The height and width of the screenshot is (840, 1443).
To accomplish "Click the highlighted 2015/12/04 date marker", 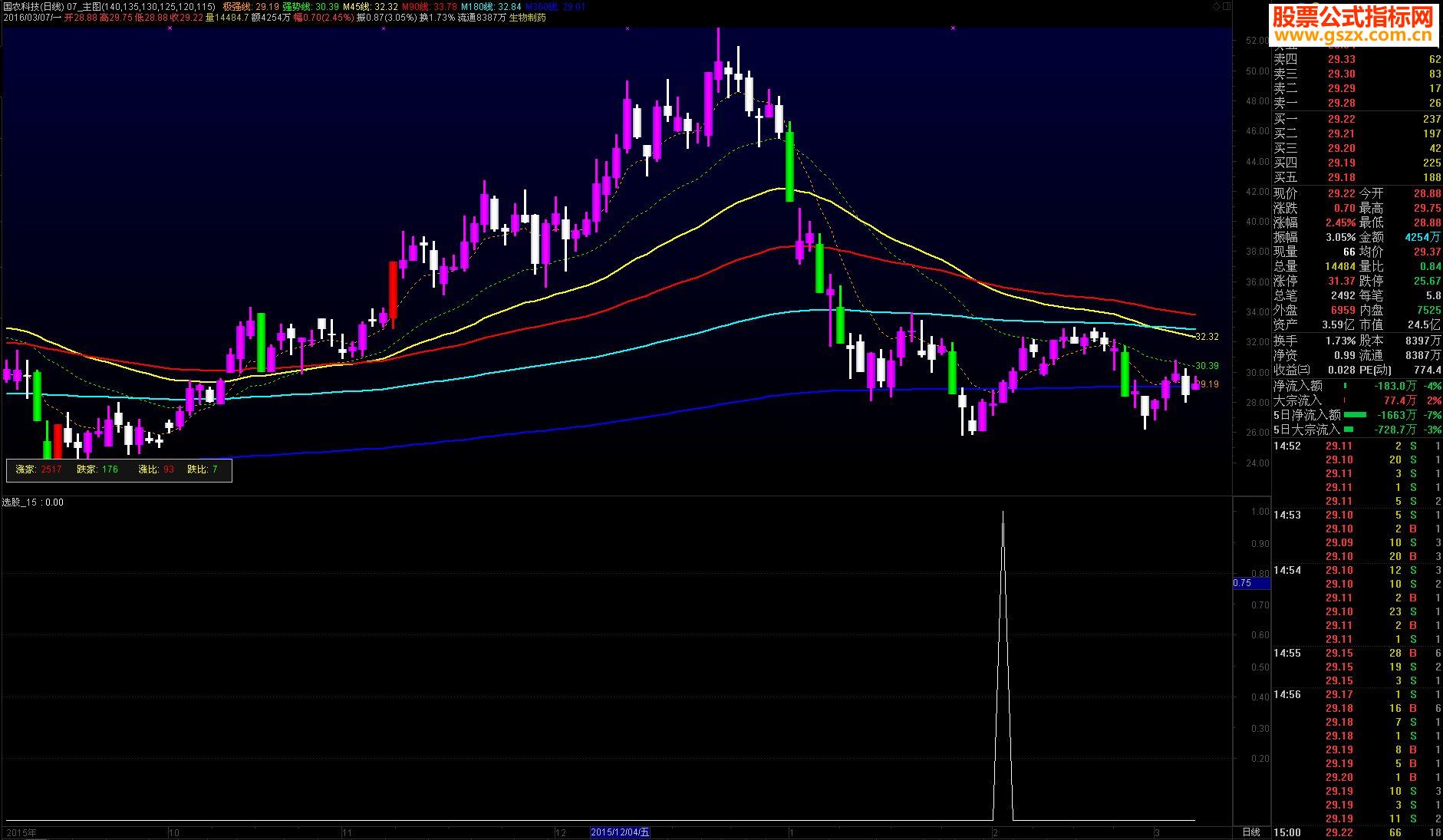I will tap(620, 832).
